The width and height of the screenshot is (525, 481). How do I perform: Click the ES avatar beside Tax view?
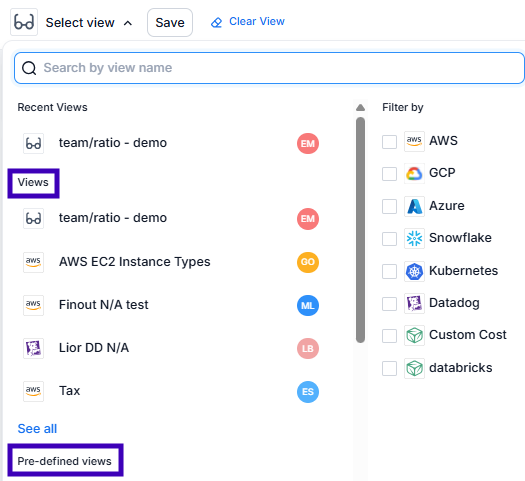point(308,392)
